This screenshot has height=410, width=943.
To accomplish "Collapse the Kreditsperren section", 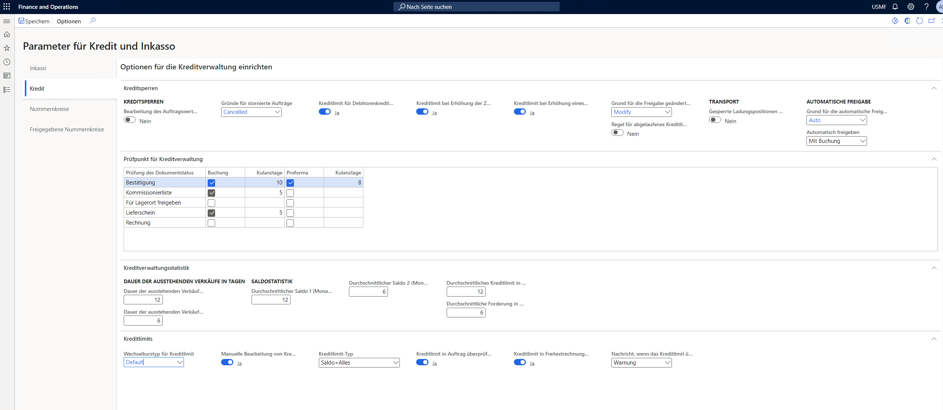I will click(934, 88).
